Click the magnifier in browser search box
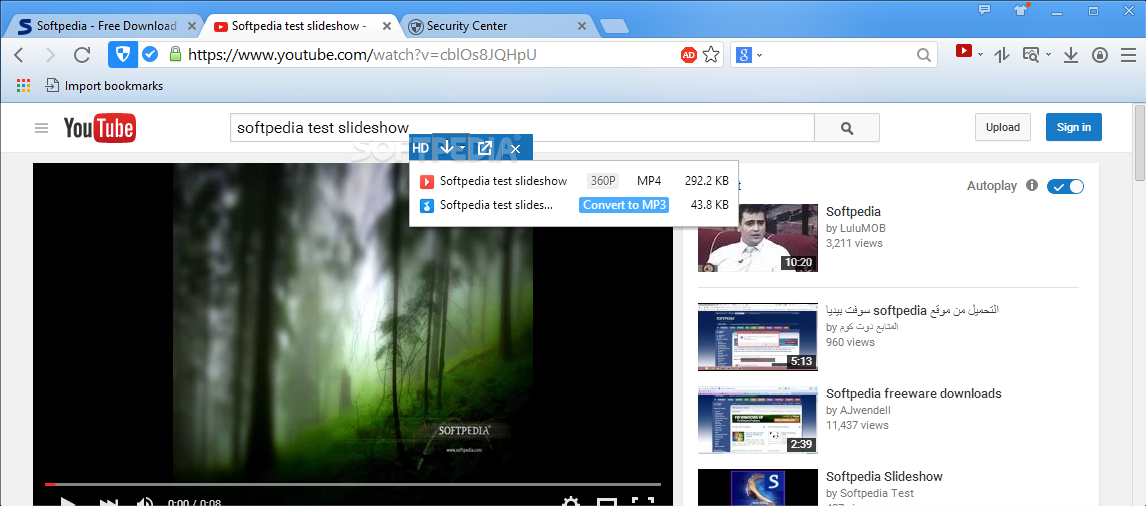 924,55
